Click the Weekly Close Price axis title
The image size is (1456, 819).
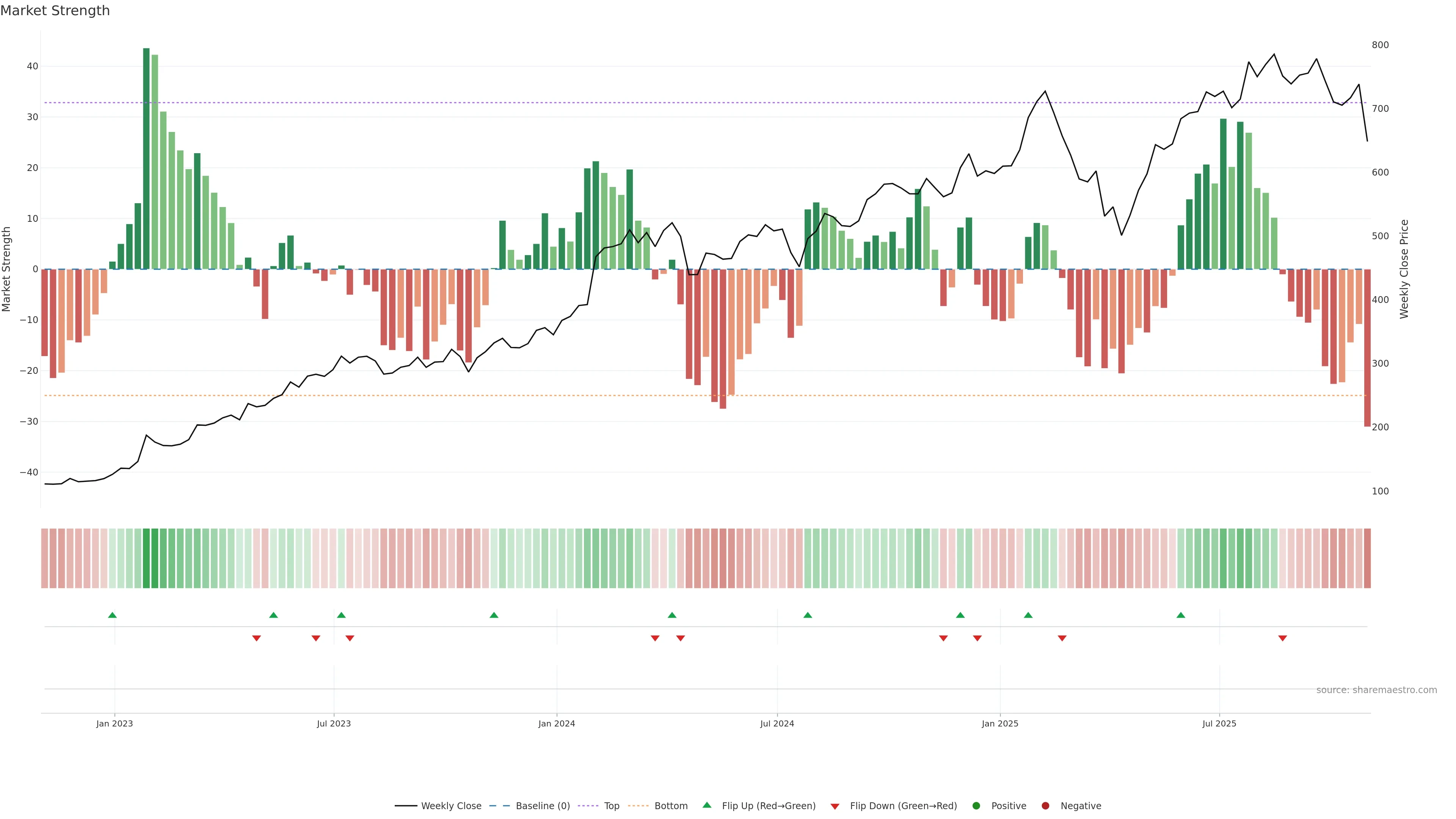pos(1404,269)
